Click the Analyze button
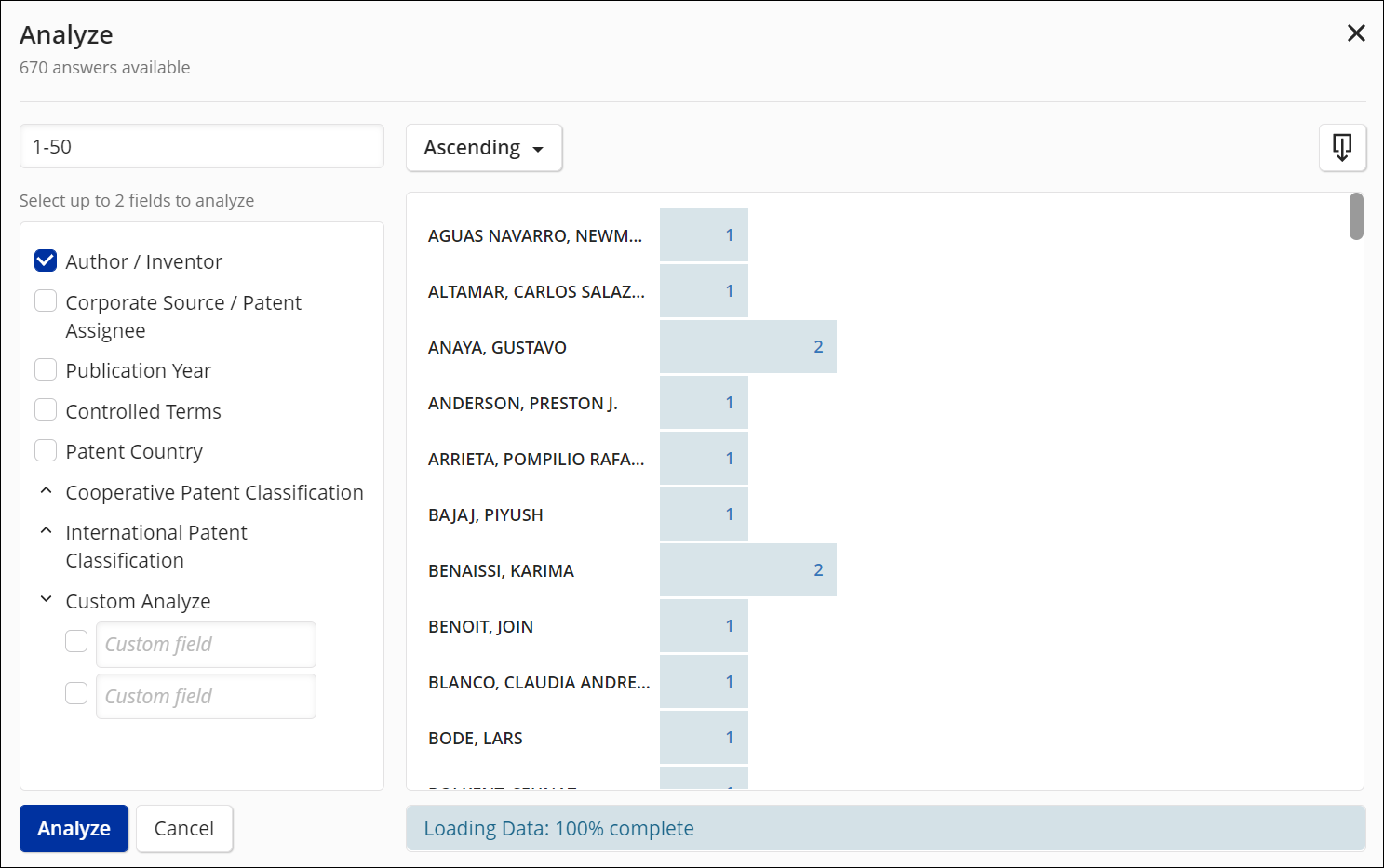Image resolution: width=1384 pixels, height=868 pixels. [74, 828]
